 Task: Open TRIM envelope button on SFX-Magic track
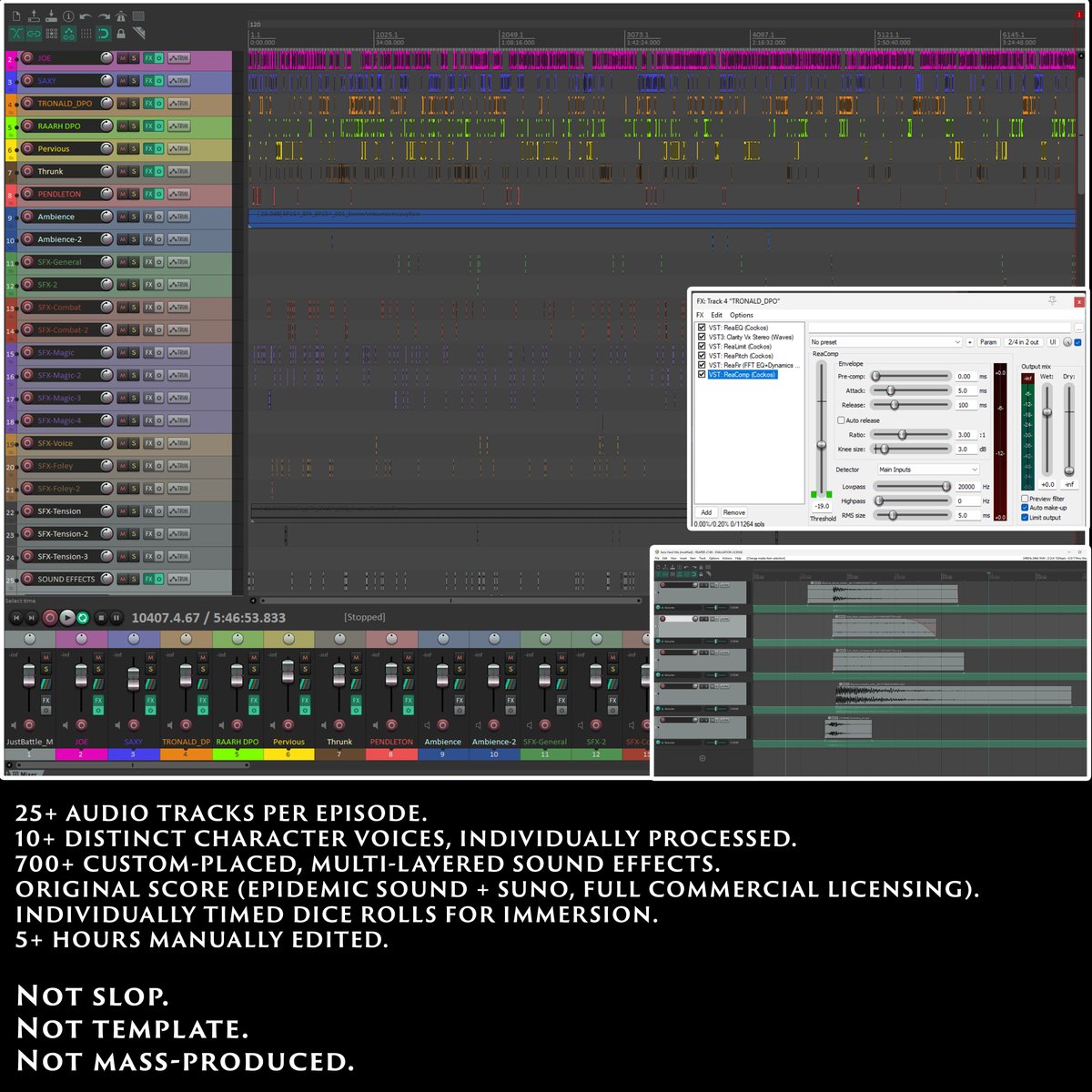(x=178, y=352)
